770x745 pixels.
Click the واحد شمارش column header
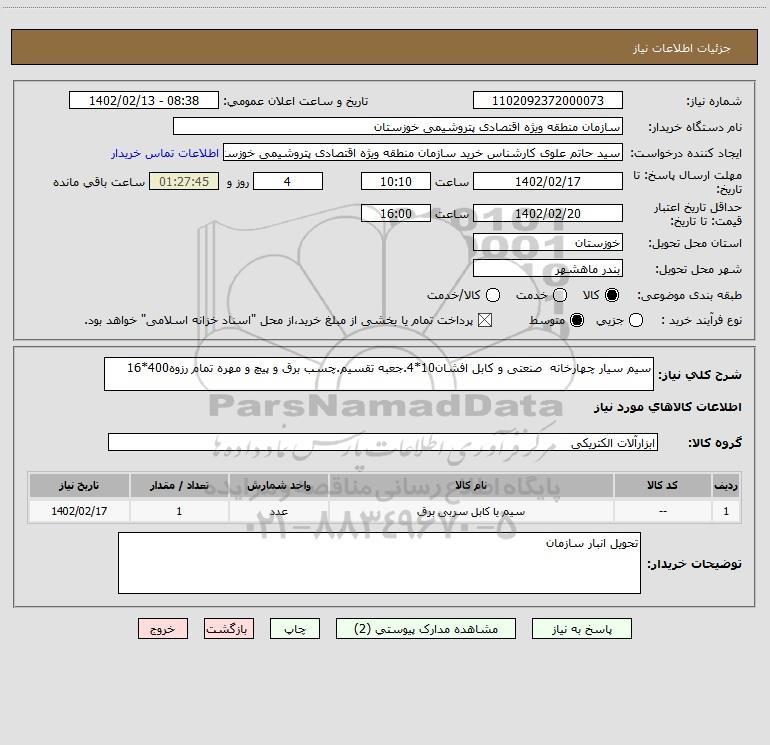point(278,485)
